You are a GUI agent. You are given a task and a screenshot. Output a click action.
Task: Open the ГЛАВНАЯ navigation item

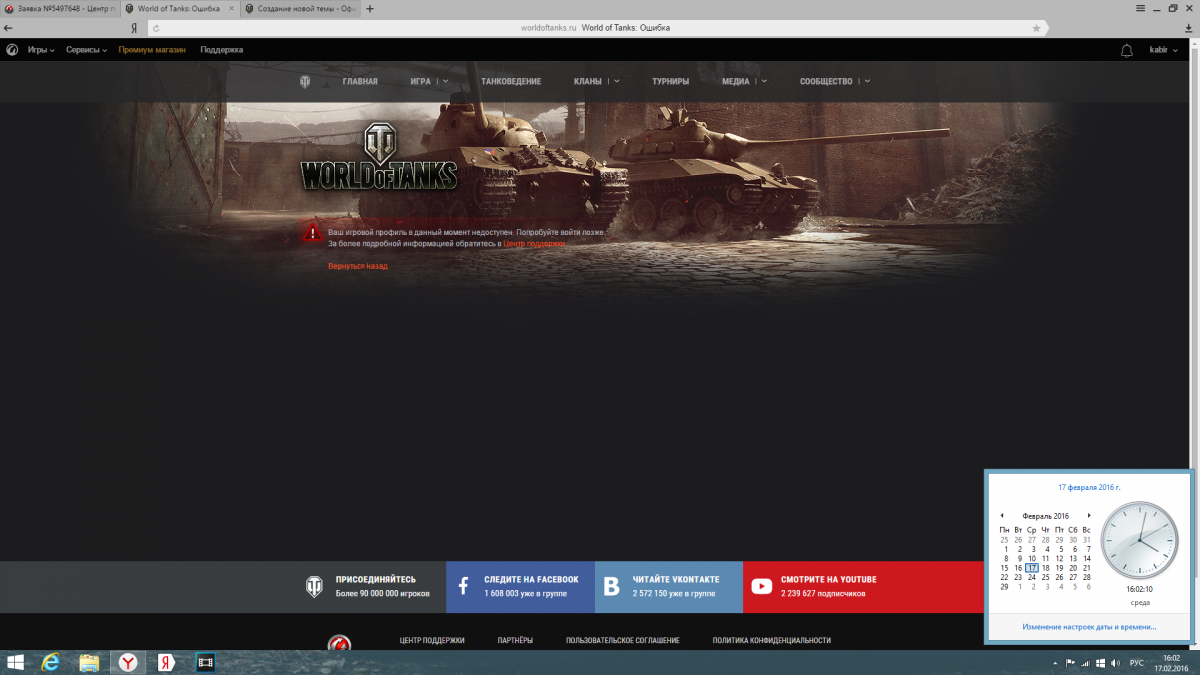(360, 81)
